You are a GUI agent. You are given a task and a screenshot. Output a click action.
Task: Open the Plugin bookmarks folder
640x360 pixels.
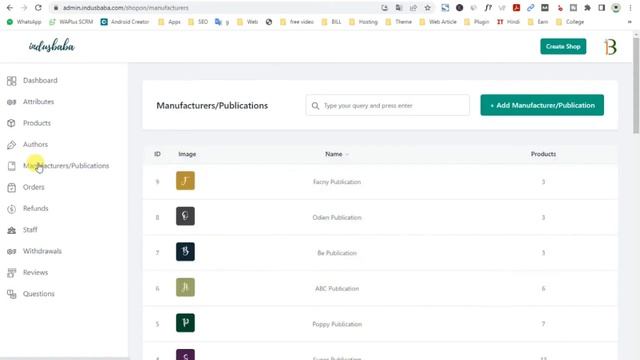[x=476, y=22]
